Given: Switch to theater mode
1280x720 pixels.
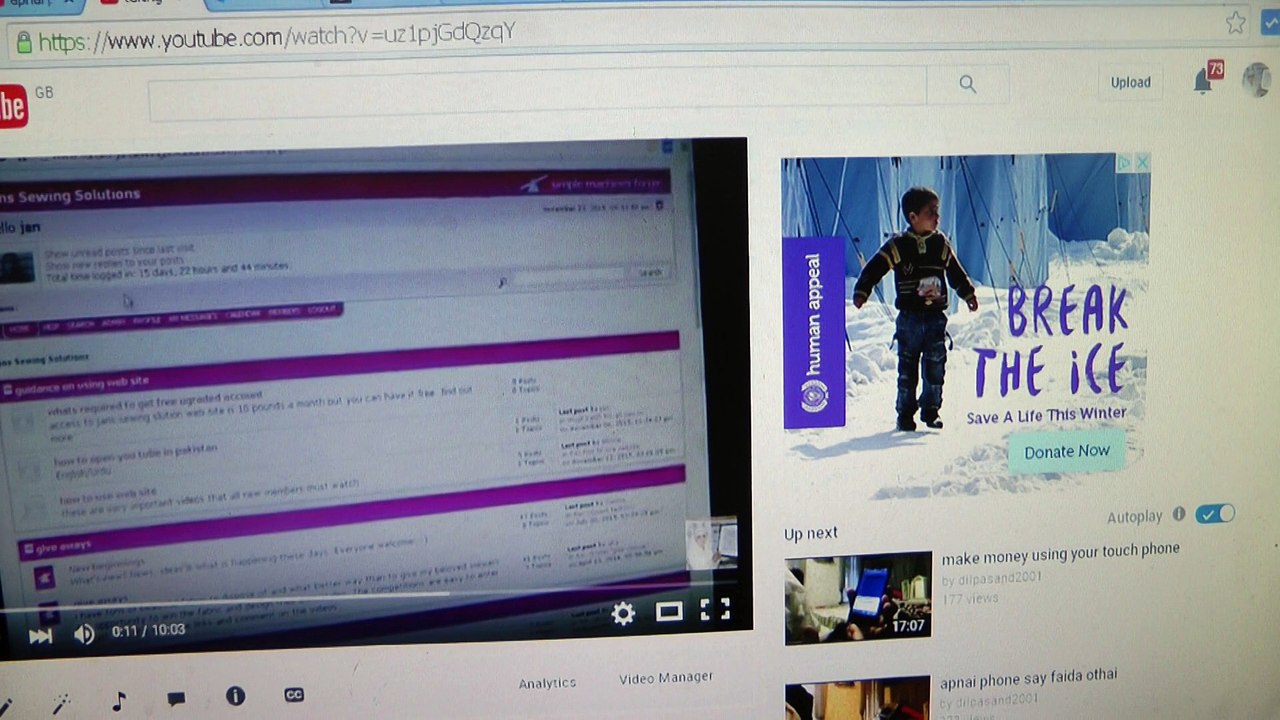Looking at the screenshot, I should (668, 611).
